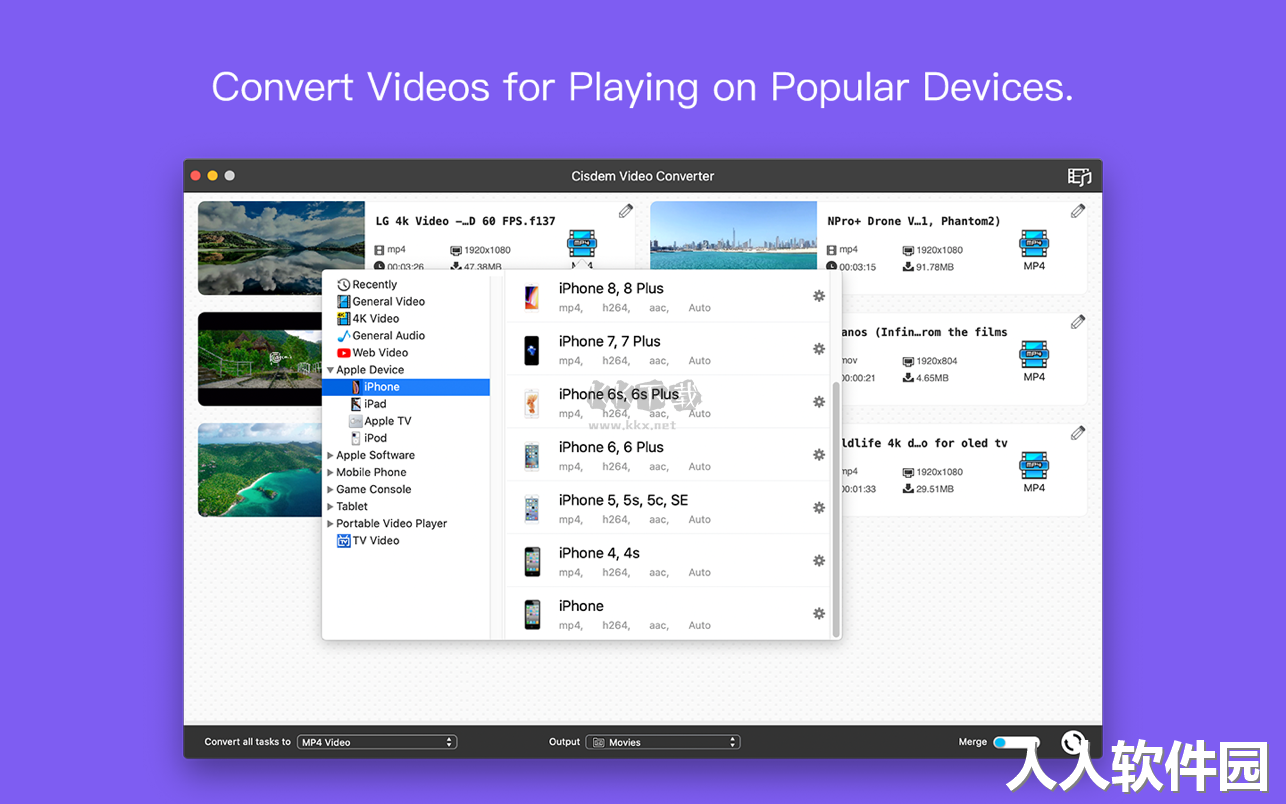Click the LG 4k Video title text

[x=465, y=221]
